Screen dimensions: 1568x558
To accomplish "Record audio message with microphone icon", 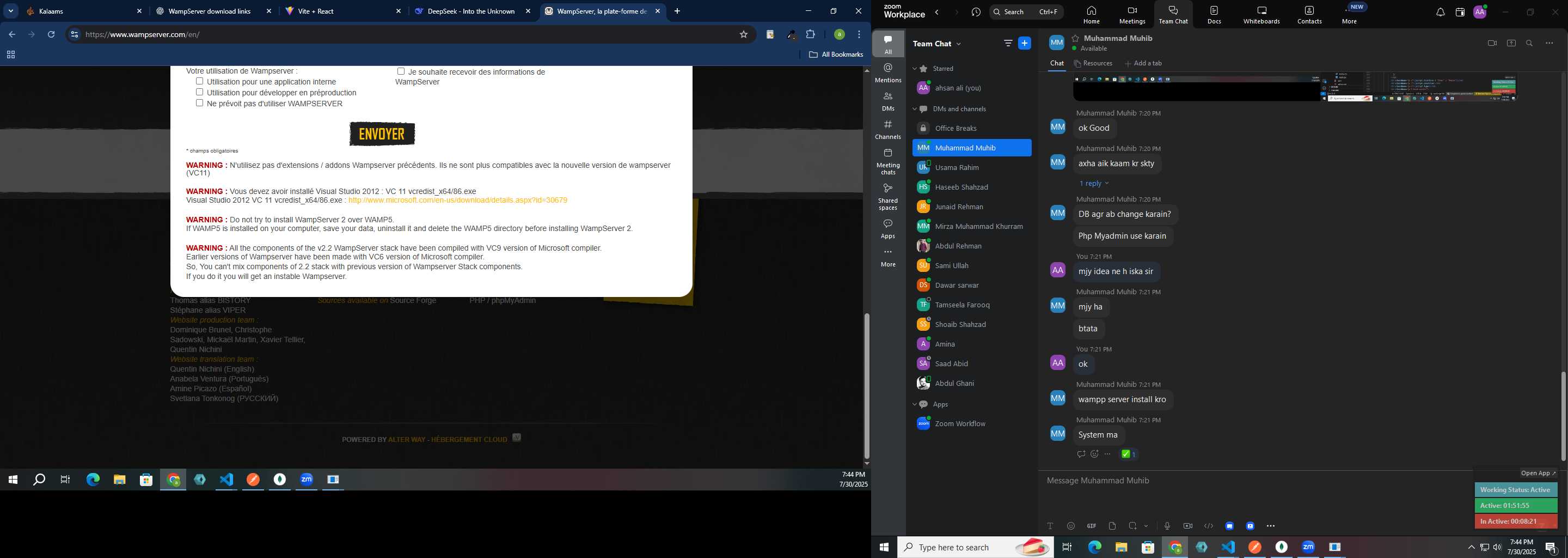I will pyautogui.click(x=1167, y=526).
